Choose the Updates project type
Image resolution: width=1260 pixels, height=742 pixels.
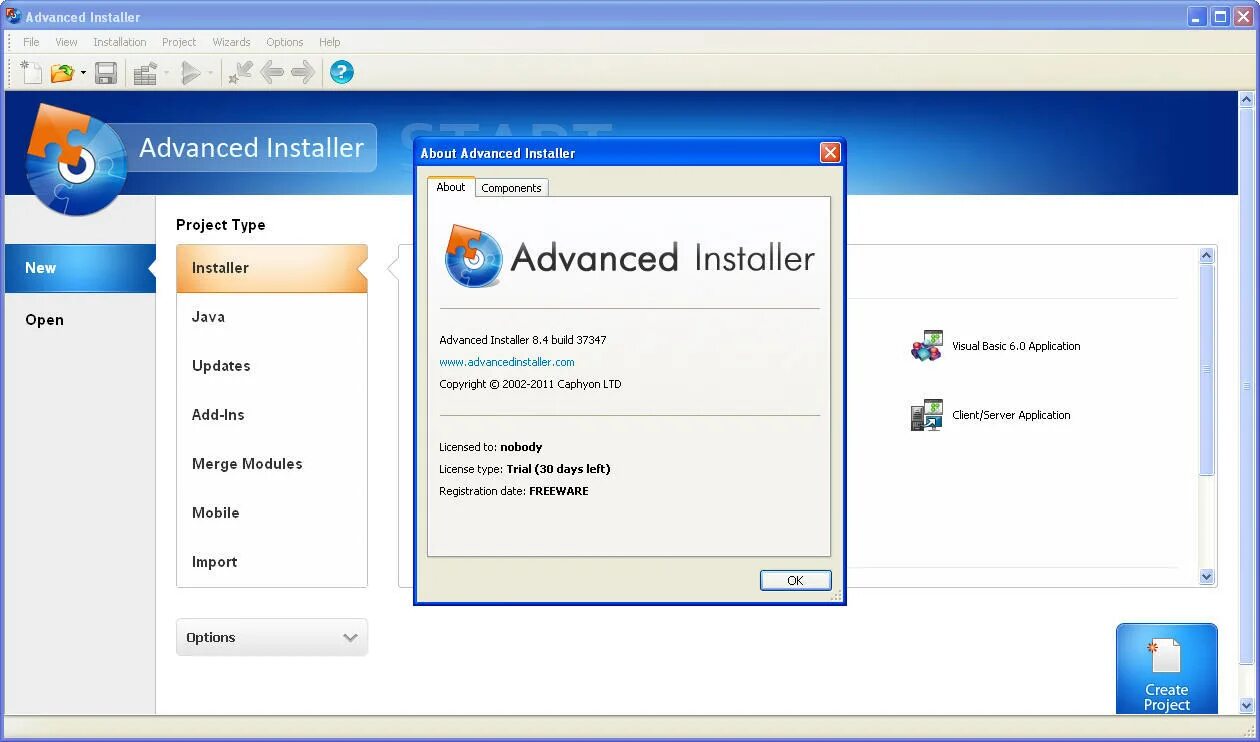[271, 366]
